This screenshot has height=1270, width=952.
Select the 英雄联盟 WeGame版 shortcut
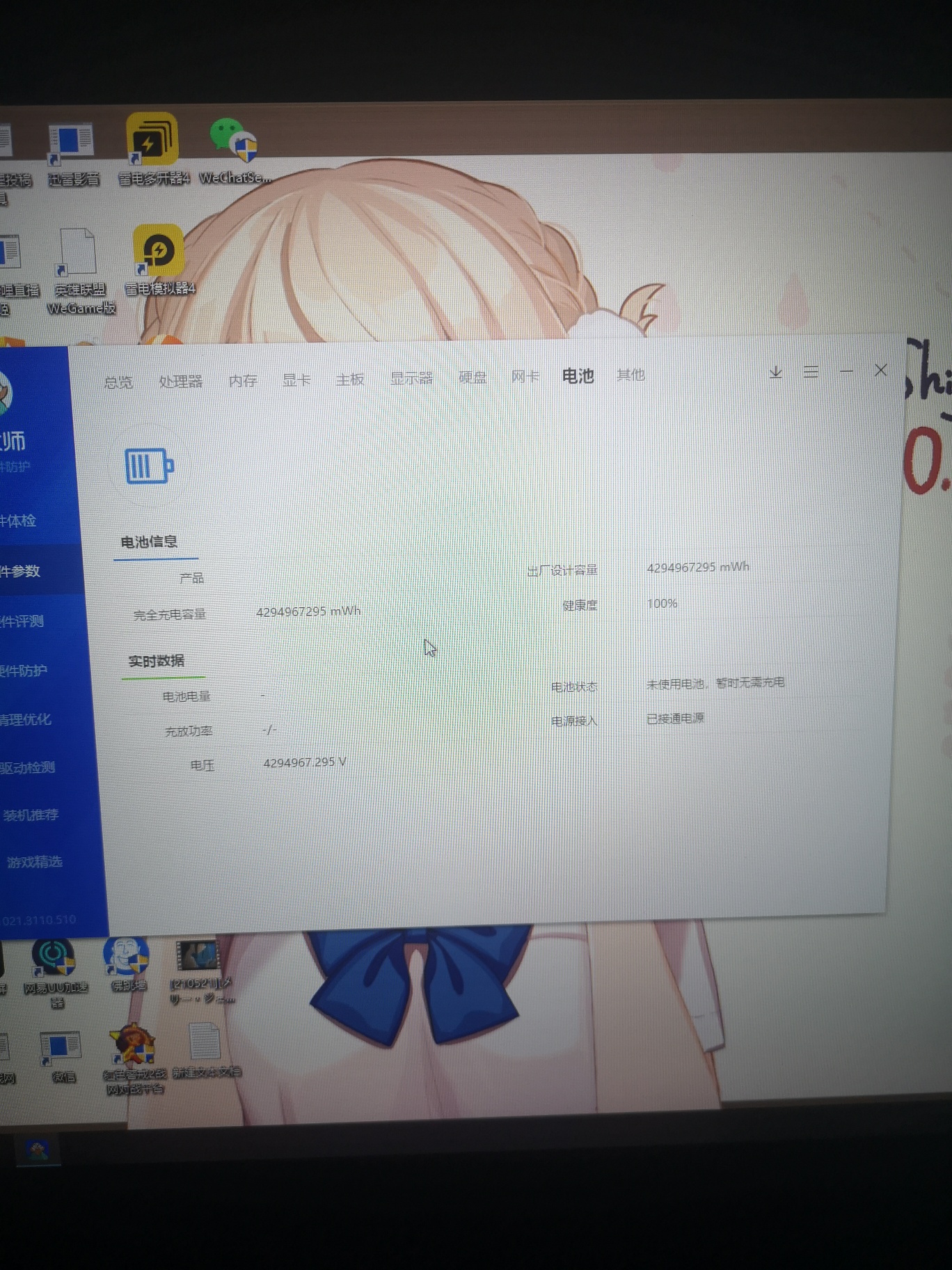80,272
